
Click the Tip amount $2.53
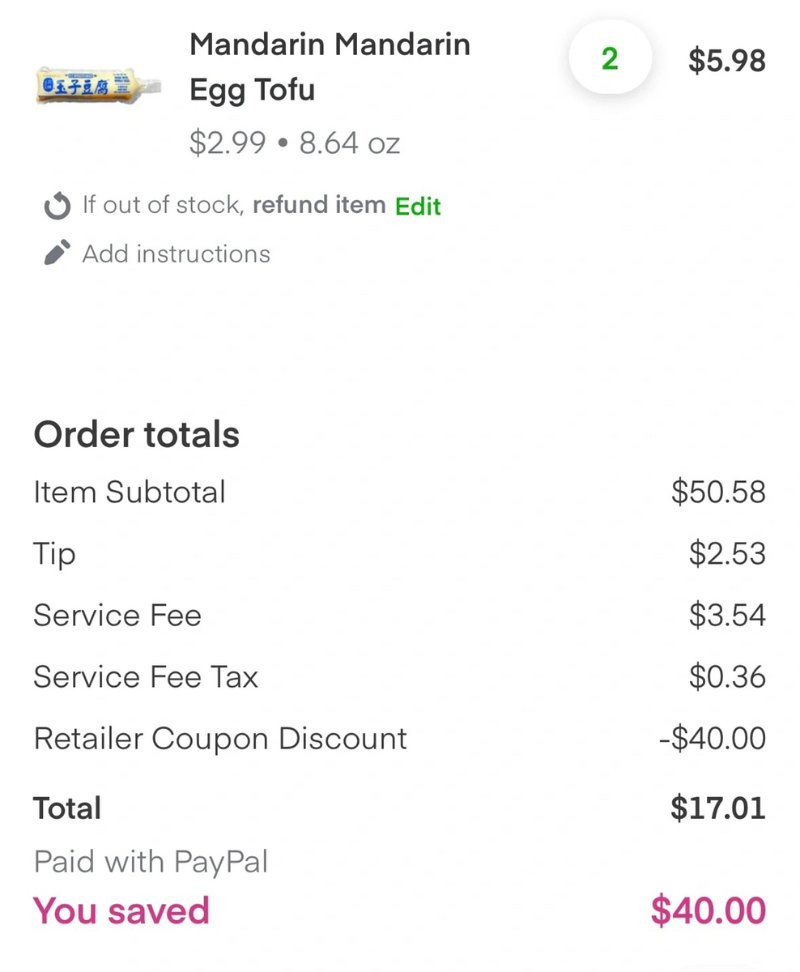click(x=727, y=553)
